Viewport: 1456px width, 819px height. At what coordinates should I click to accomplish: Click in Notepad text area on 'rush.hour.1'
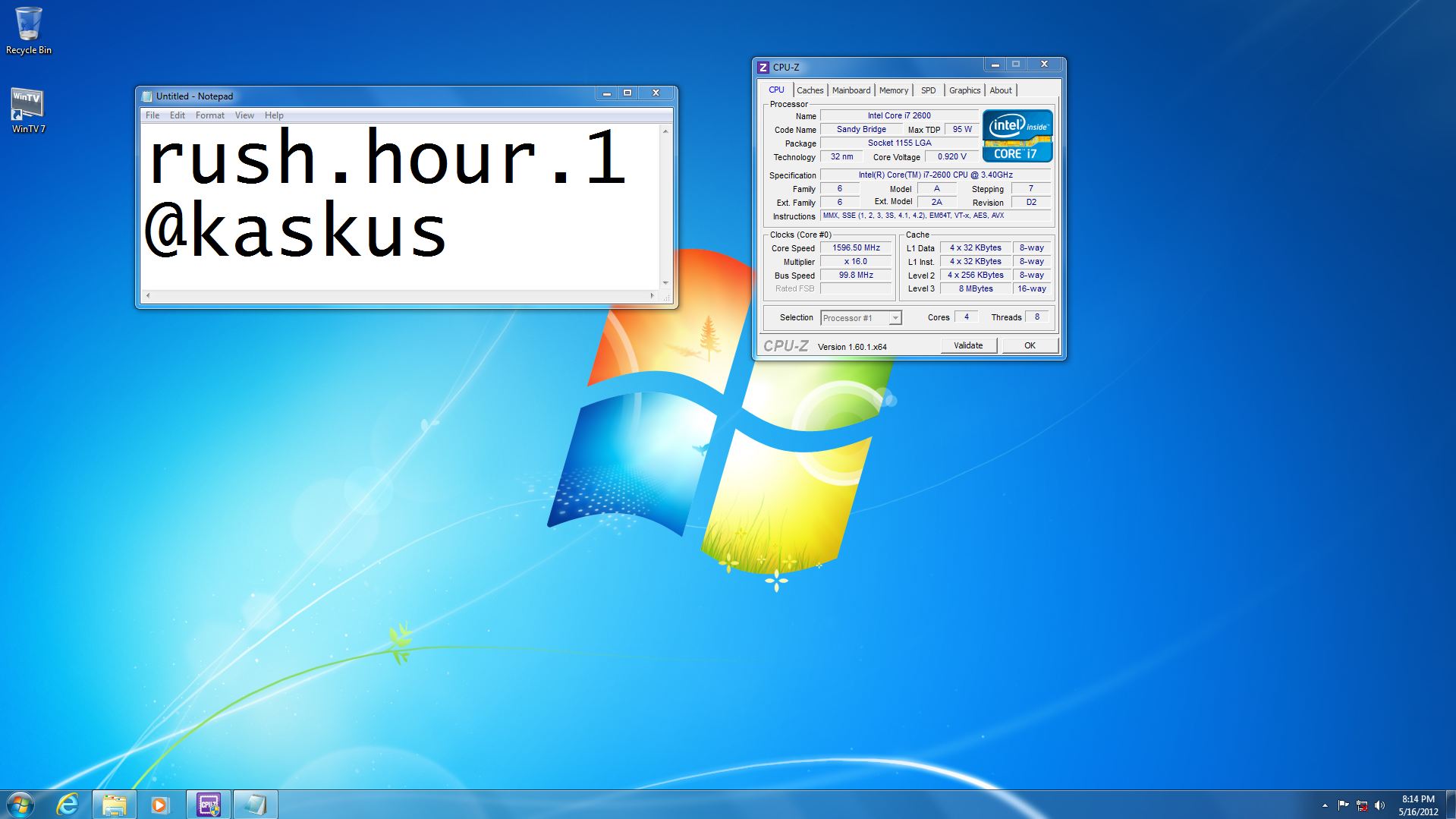pos(387,157)
